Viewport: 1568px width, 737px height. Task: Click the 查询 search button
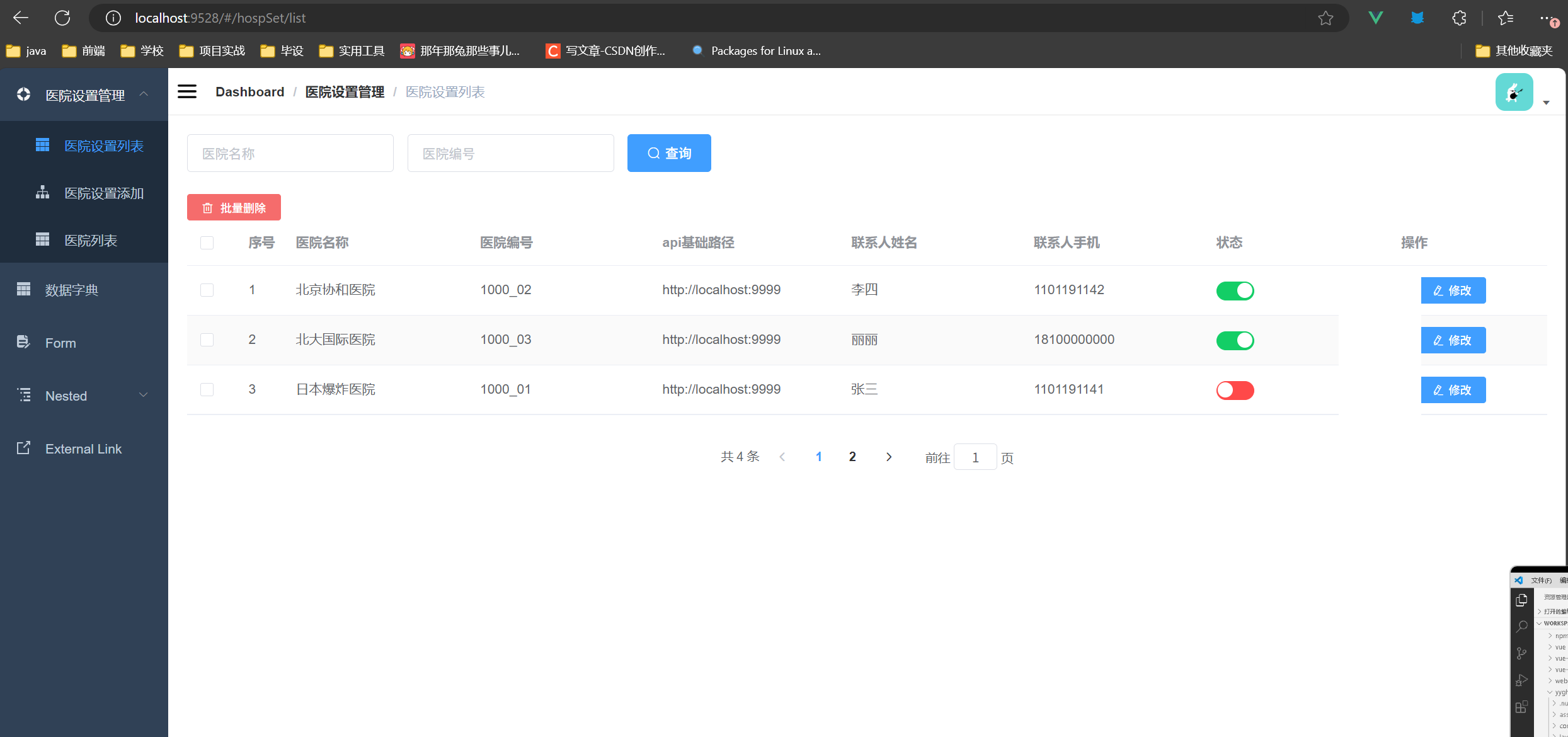point(669,153)
